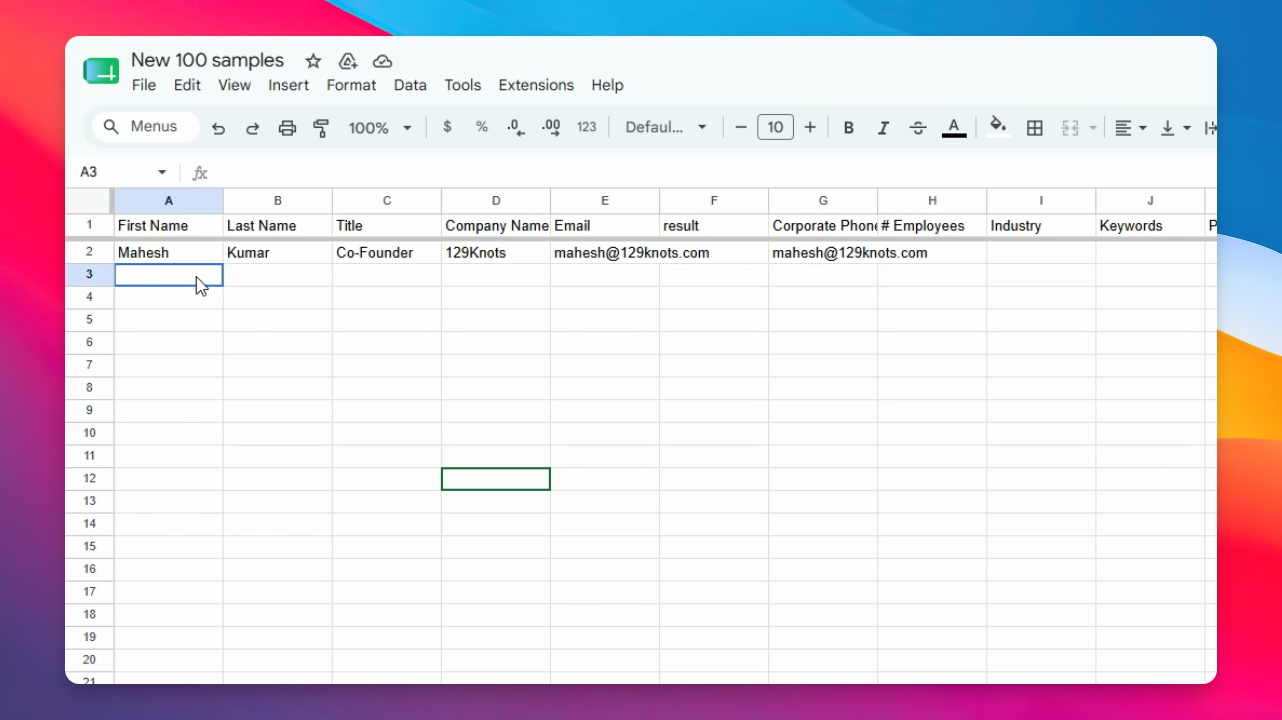Apply currency format with dollar icon
This screenshot has width=1282, height=720.
click(447, 127)
